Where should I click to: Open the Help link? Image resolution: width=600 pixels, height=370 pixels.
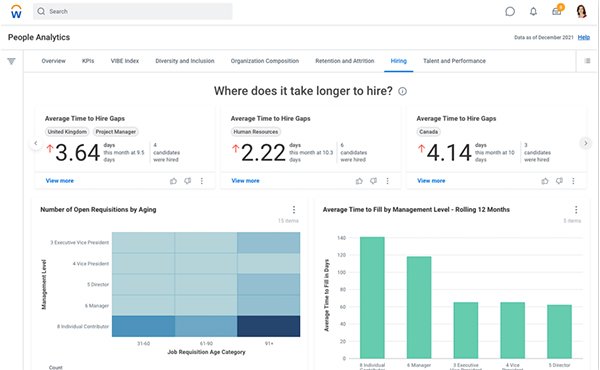coord(584,37)
